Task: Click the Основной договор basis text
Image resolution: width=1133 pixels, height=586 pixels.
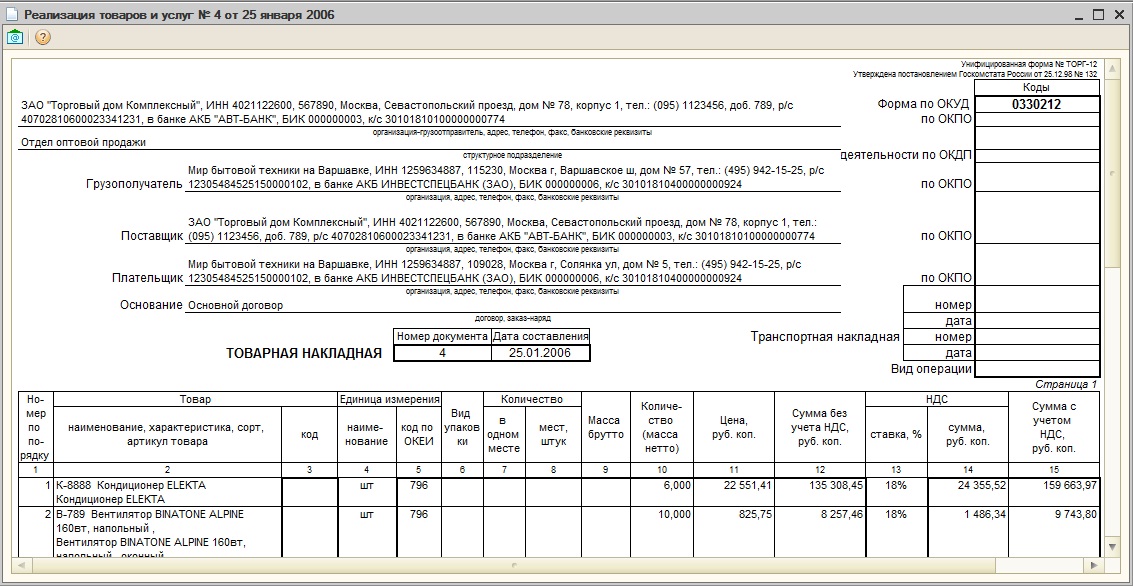Action: point(236,305)
